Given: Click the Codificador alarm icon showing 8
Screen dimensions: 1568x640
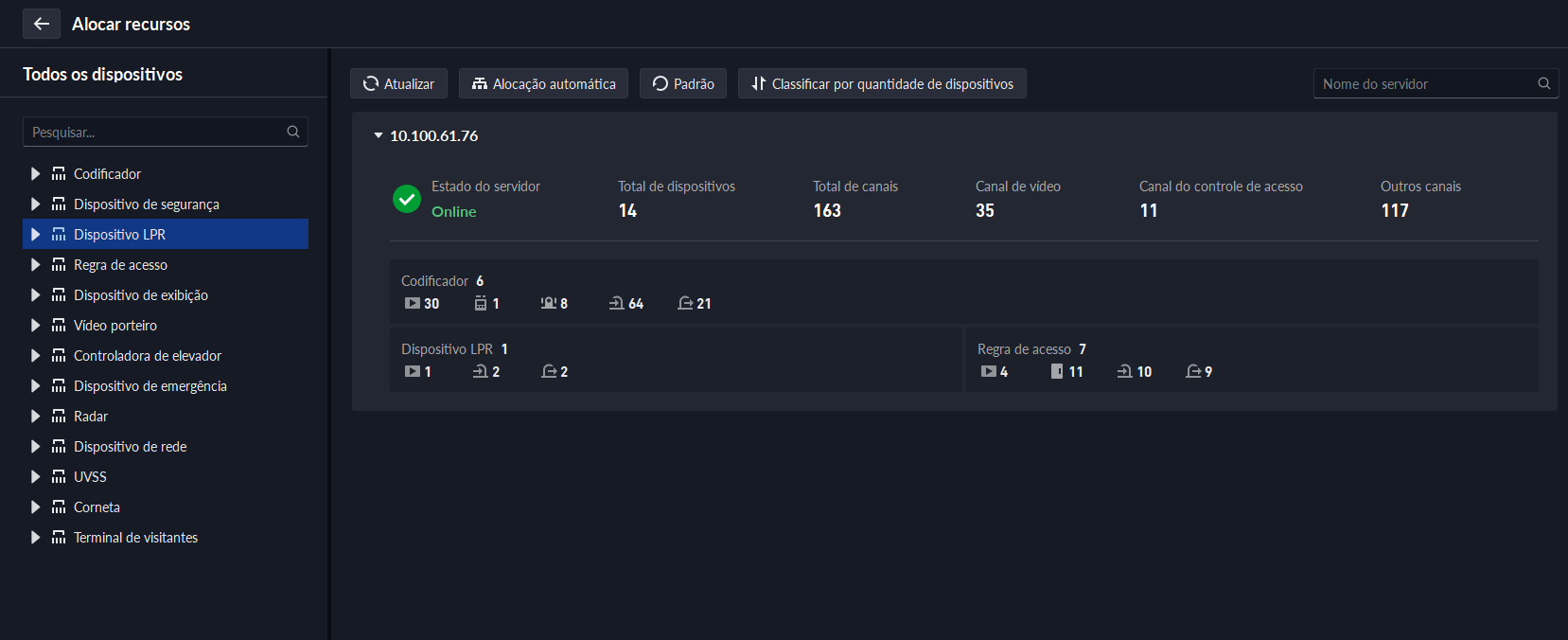Looking at the screenshot, I should click(548, 304).
